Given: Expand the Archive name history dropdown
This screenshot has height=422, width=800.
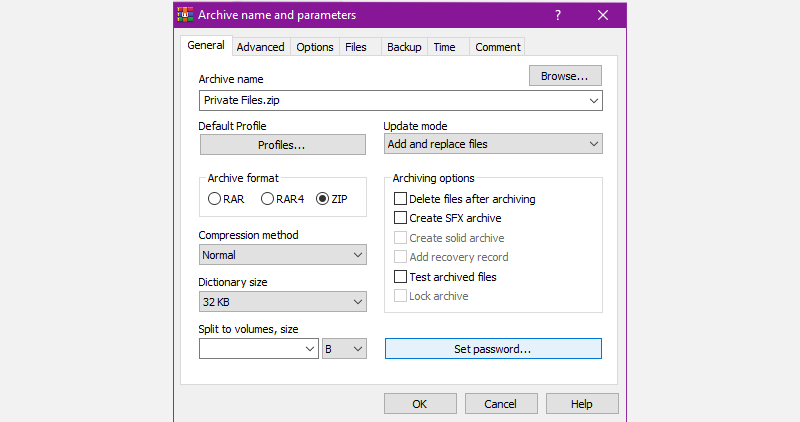Looking at the screenshot, I should 594,101.
